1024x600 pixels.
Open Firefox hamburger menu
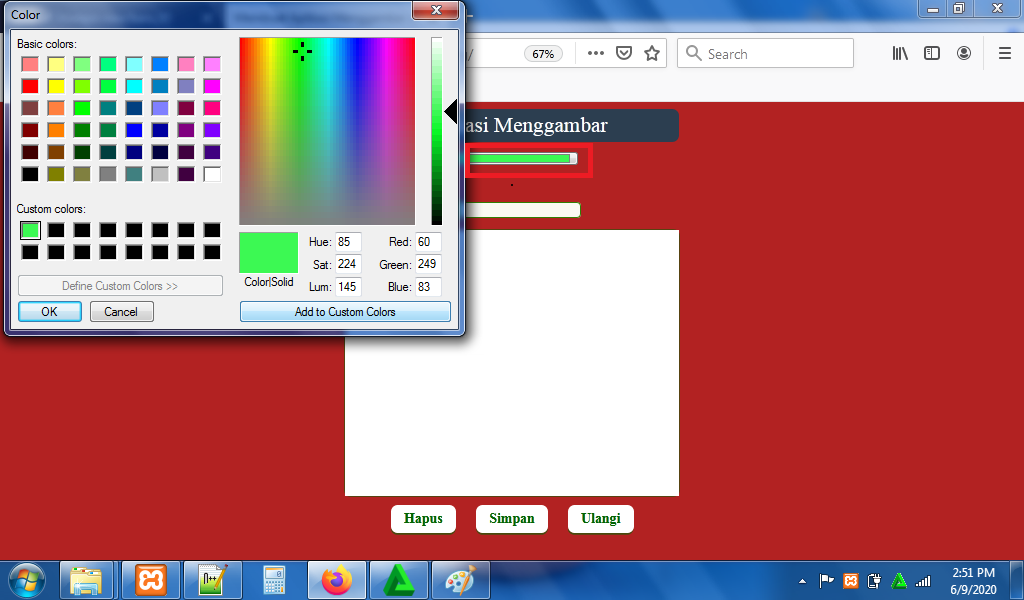click(x=1005, y=54)
